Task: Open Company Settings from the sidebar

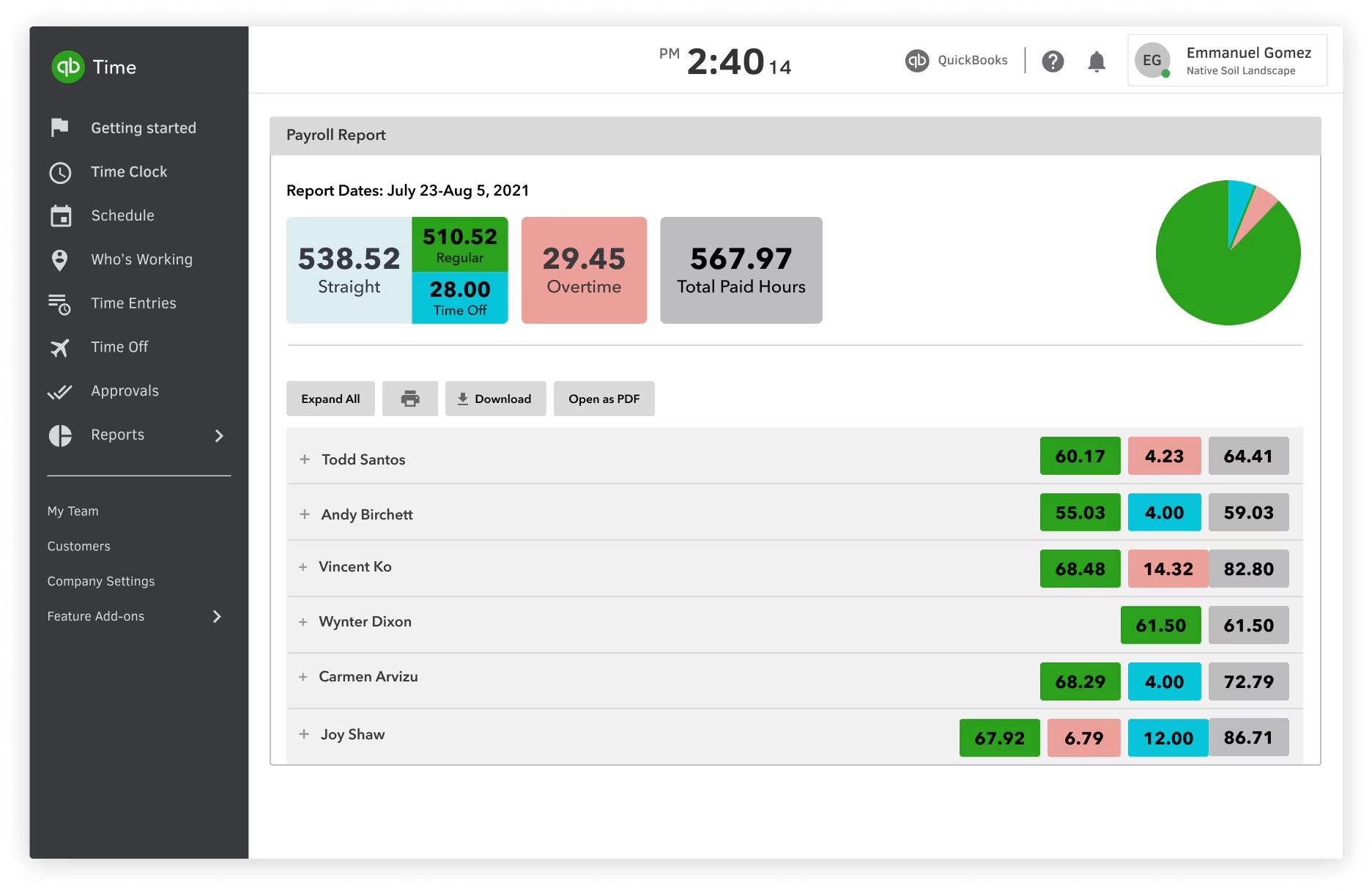Action: click(x=101, y=581)
